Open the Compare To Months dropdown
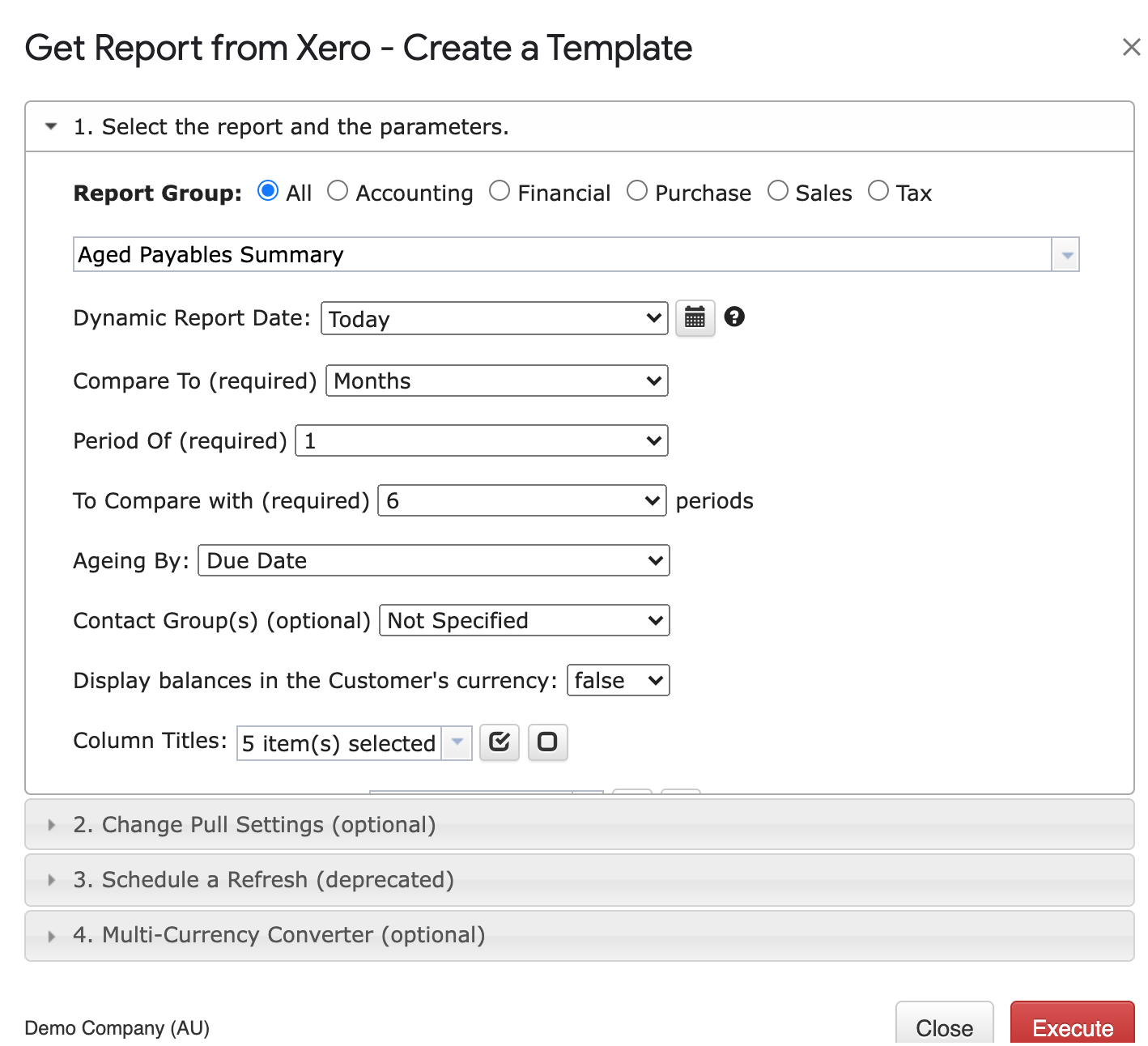This screenshot has height=1046, width=1148. 497,381
